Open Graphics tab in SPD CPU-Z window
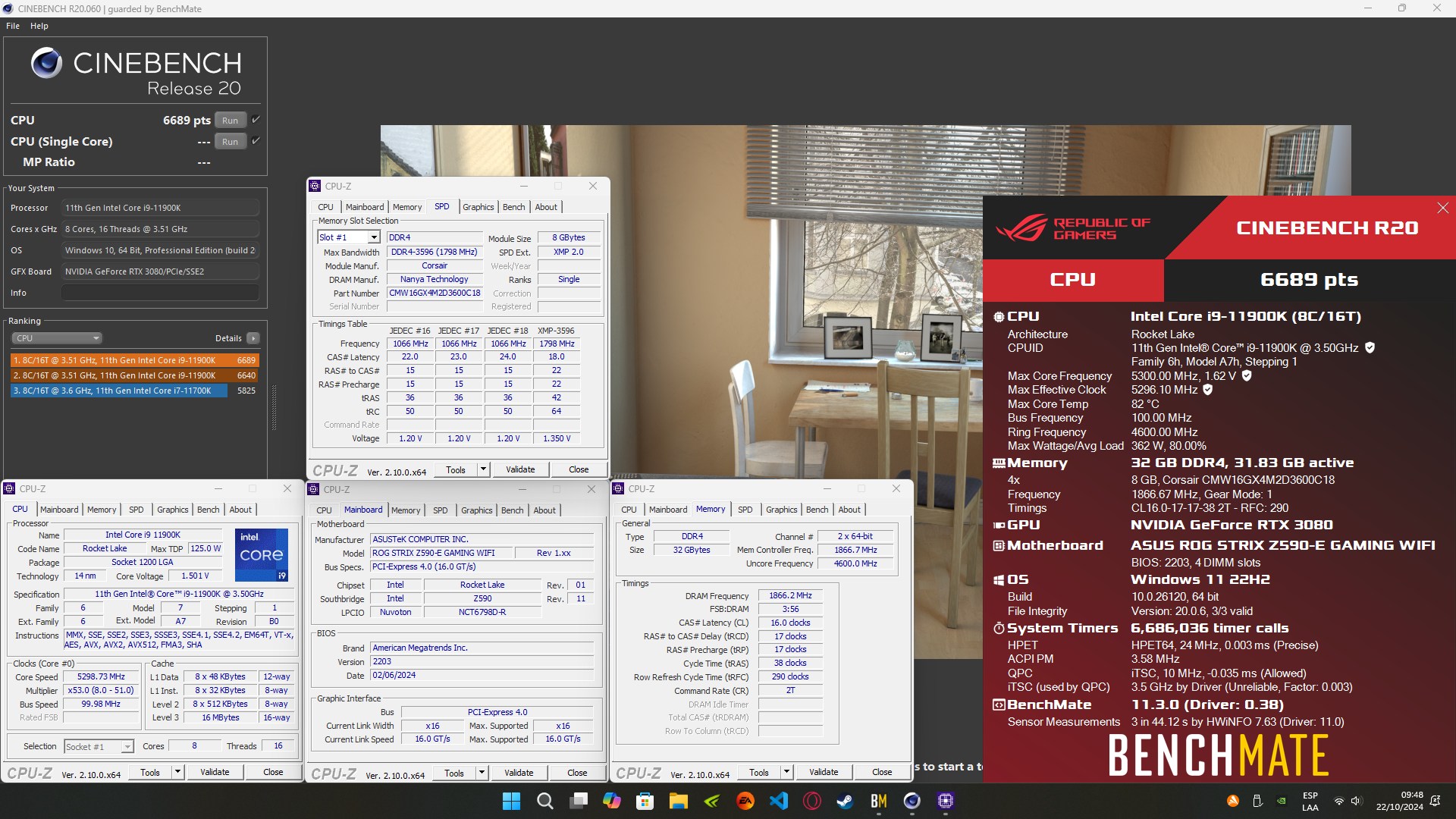 [x=479, y=207]
